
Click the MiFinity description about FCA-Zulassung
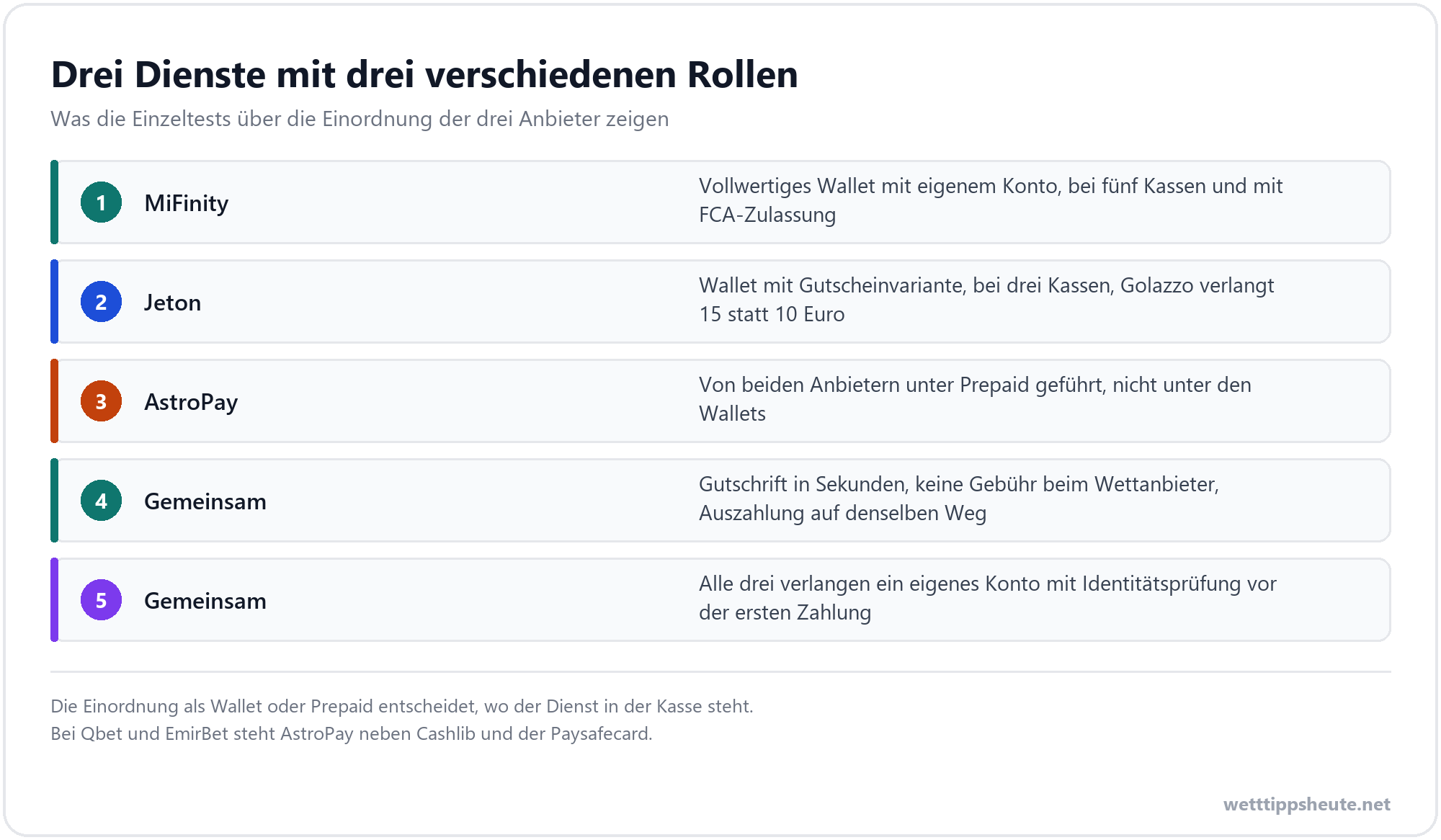tap(991, 200)
